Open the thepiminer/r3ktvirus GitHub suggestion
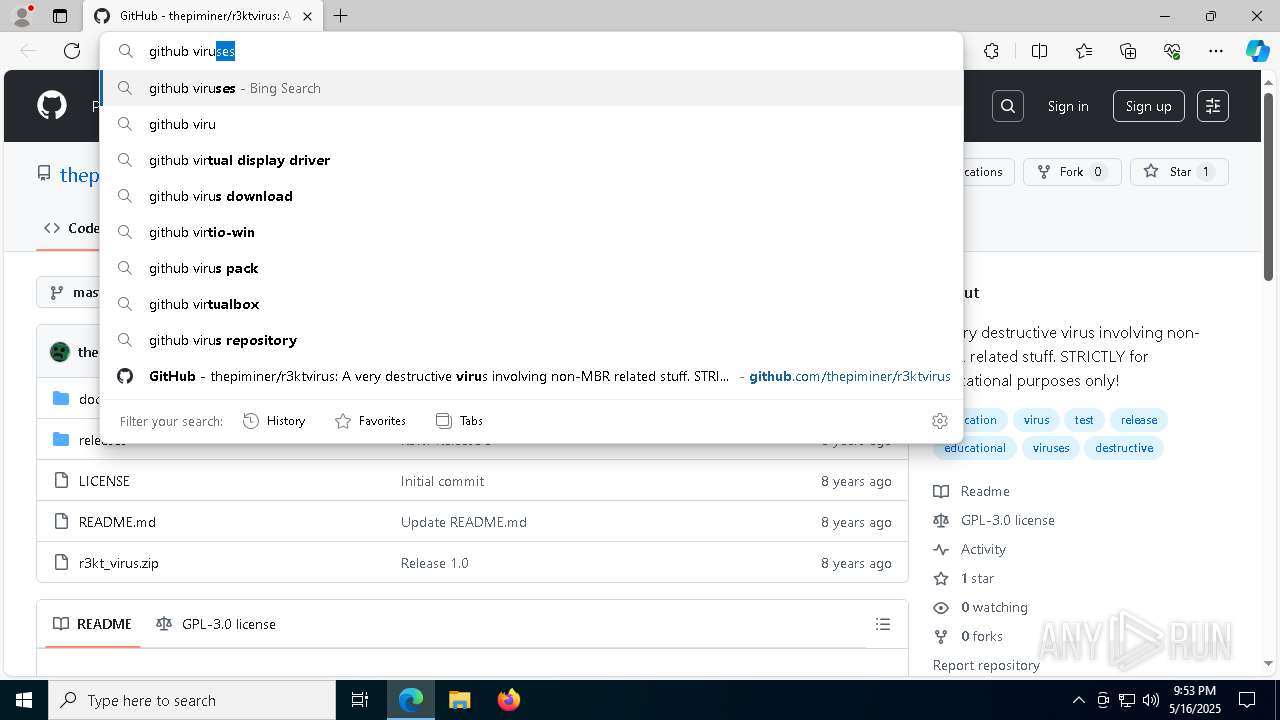The width and height of the screenshot is (1280, 720). [532, 376]
